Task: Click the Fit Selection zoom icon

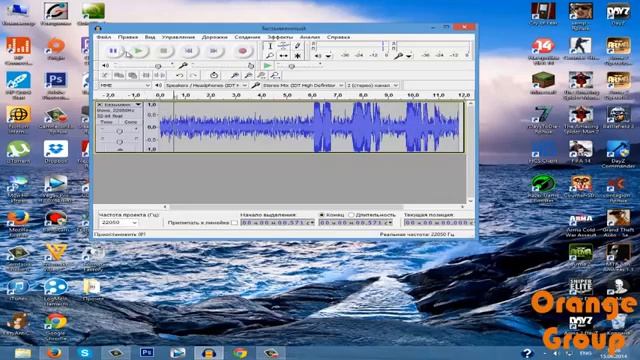Action: 262,75
